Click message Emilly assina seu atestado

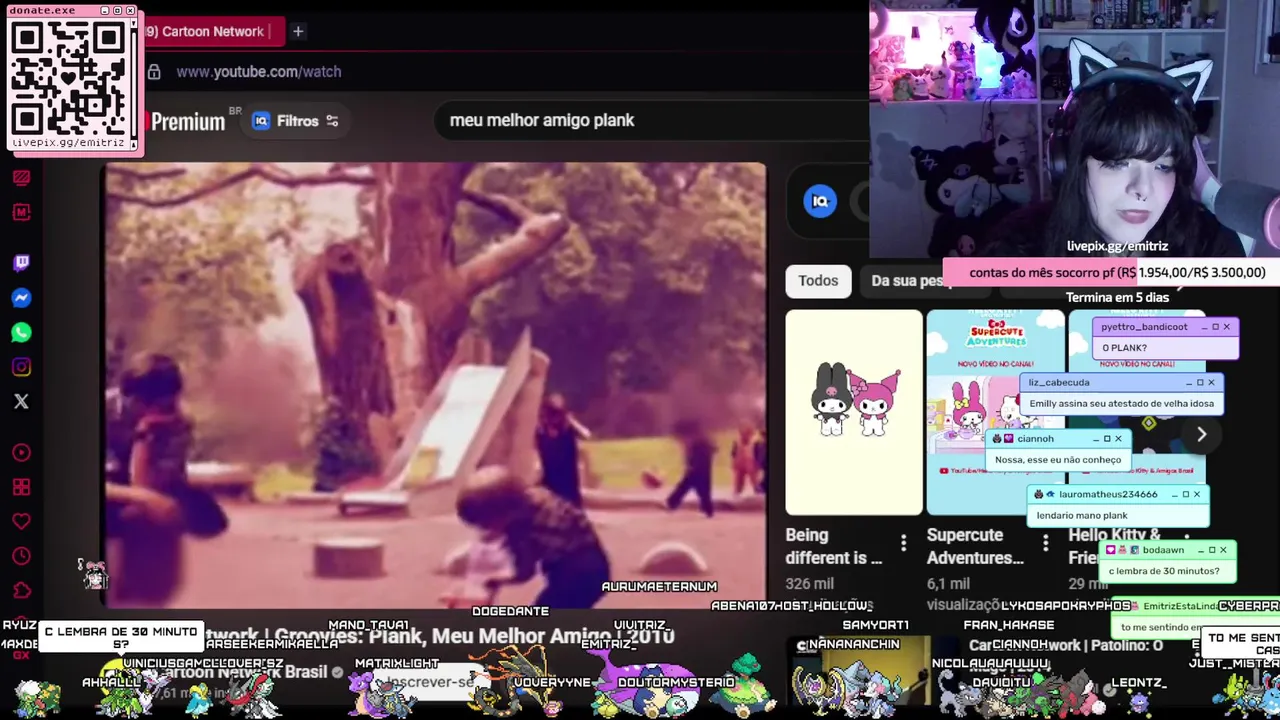point(1121,404)
